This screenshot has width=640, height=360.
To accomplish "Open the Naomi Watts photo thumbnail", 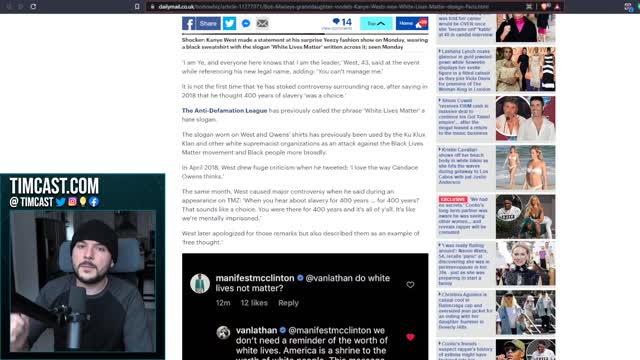I will 525,263.
